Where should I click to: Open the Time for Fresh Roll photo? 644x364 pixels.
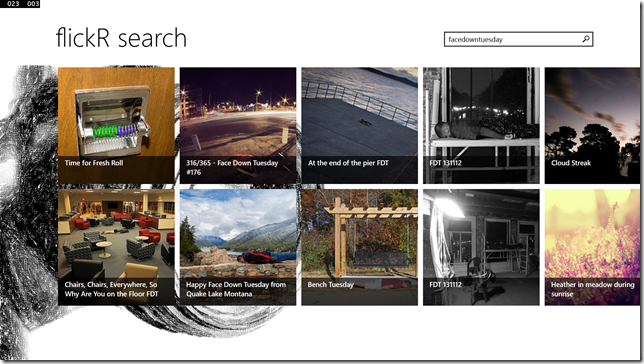pyautogui.click(x=116, y=125)
